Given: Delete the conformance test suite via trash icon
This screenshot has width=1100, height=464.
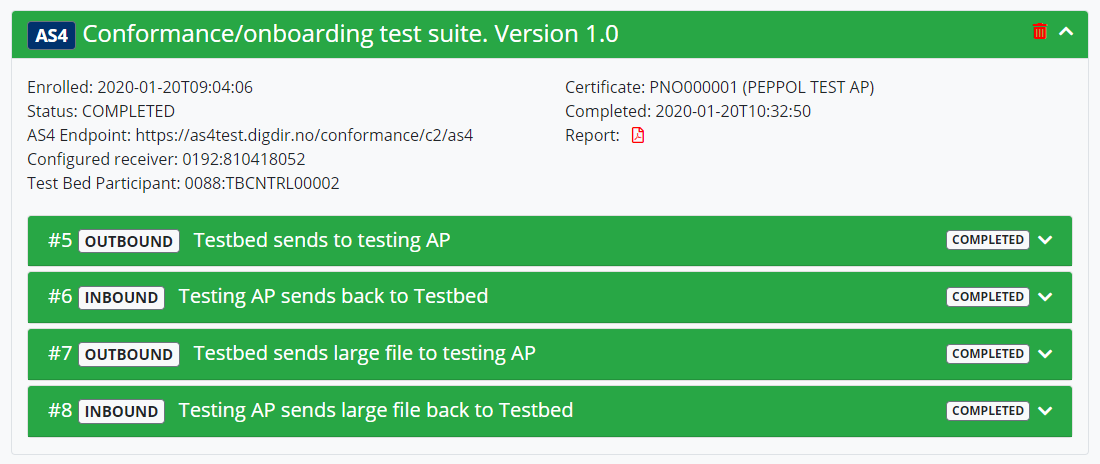Looking at the screenshot, I should tap(1039, 32).
